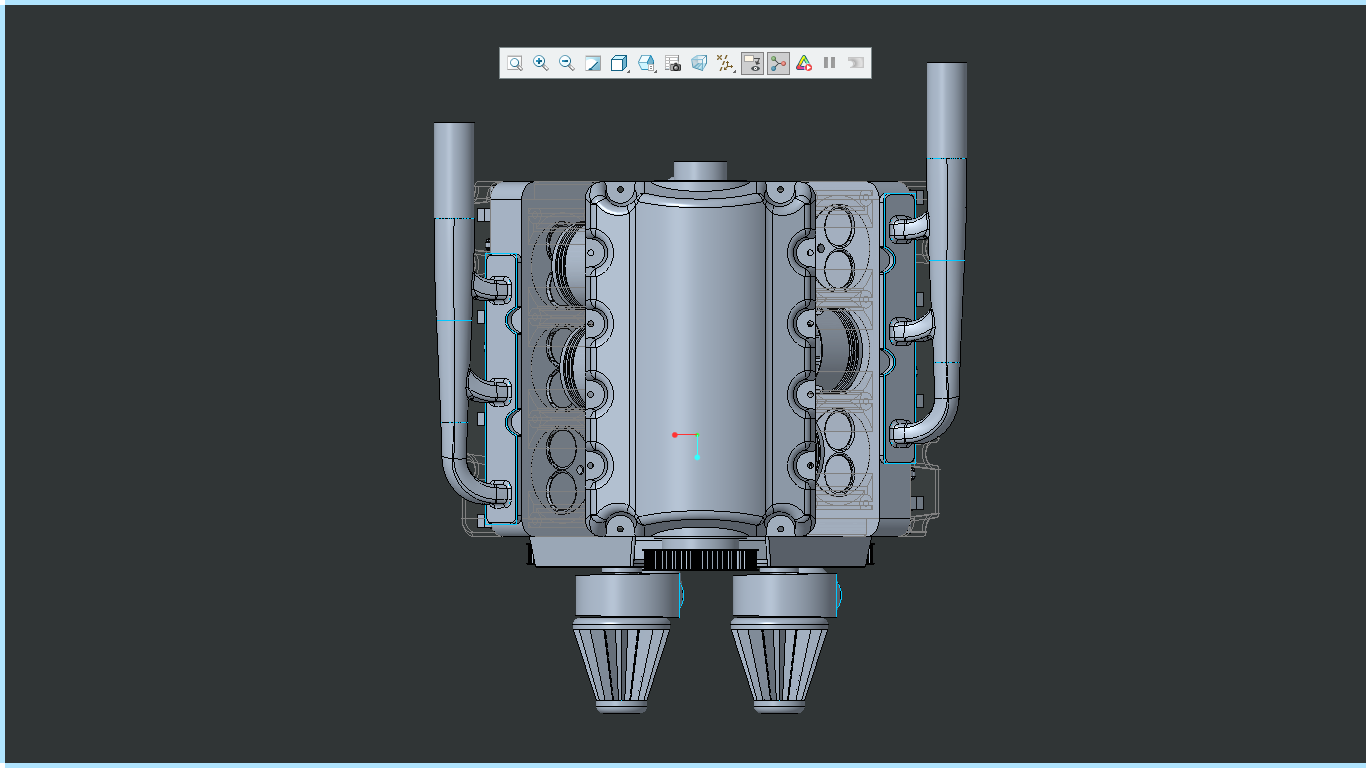
Task: Open the Saved Orientations dropdown
Action: point(647,63)
